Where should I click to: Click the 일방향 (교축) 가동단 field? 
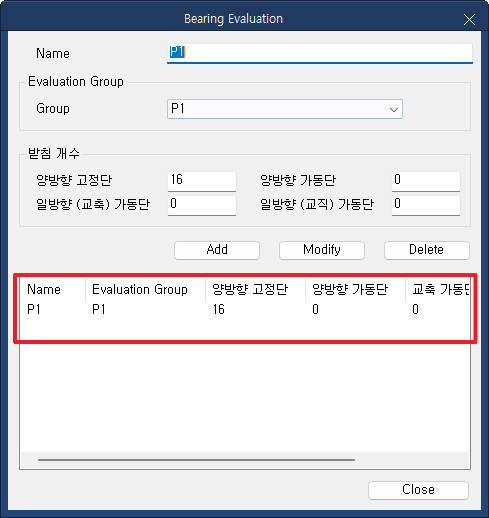coord(202,205)
